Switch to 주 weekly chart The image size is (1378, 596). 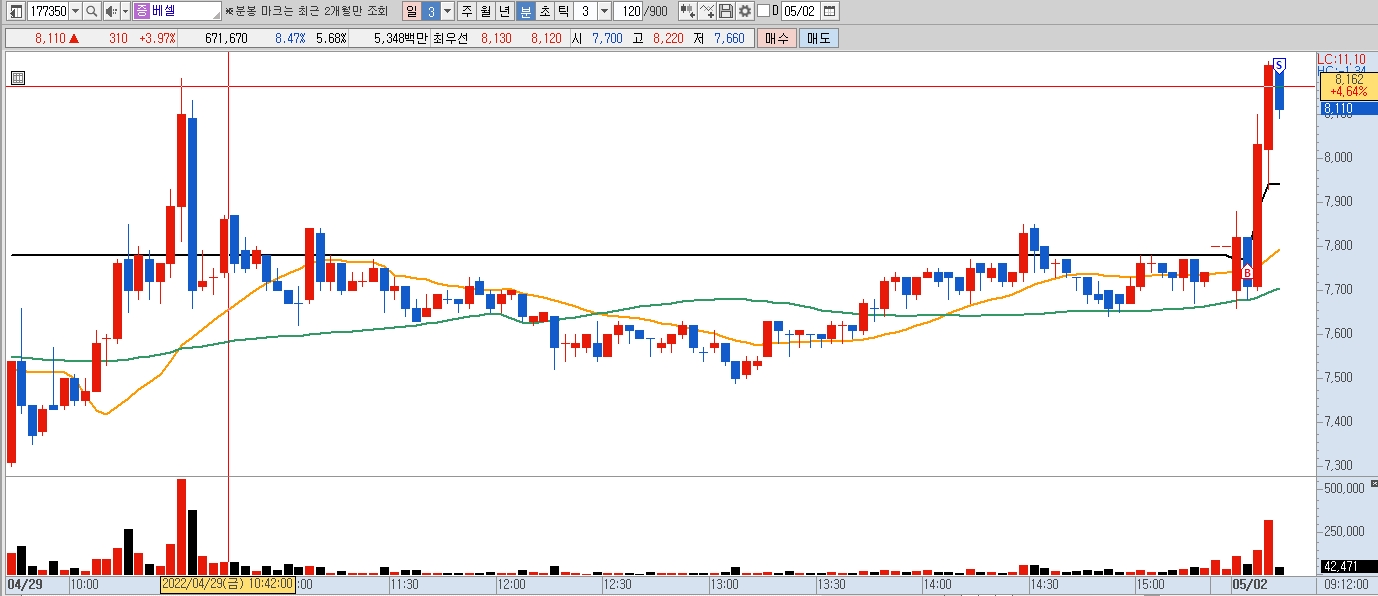tap(466, 12)
